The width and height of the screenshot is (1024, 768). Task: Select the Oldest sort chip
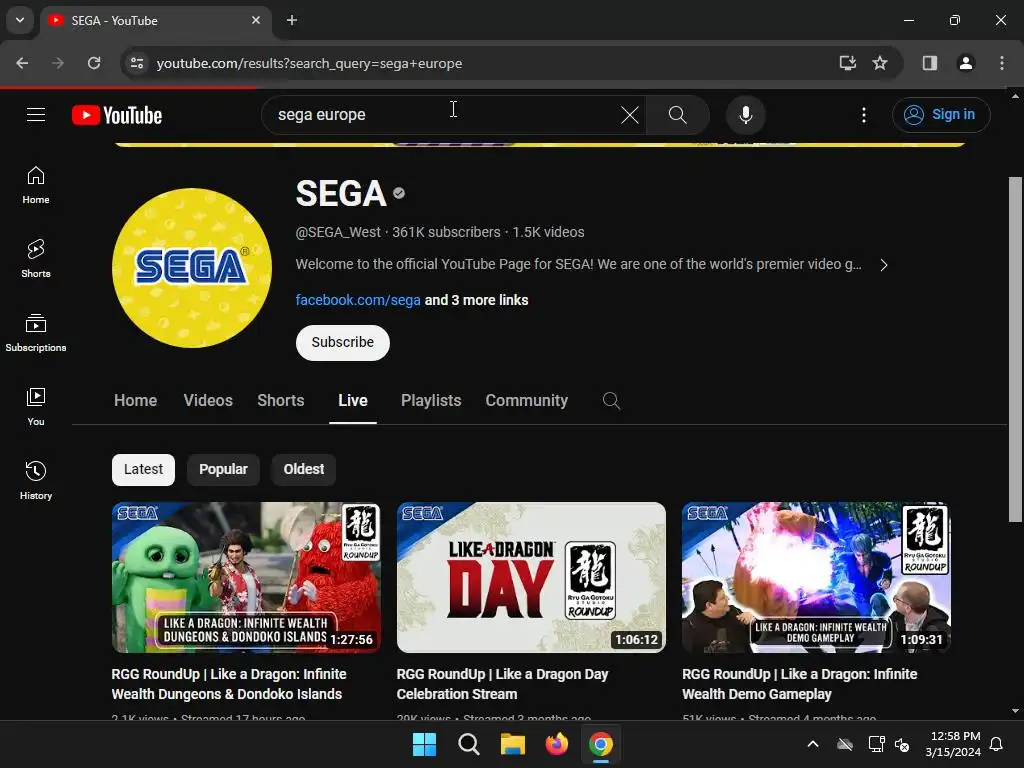304,470
